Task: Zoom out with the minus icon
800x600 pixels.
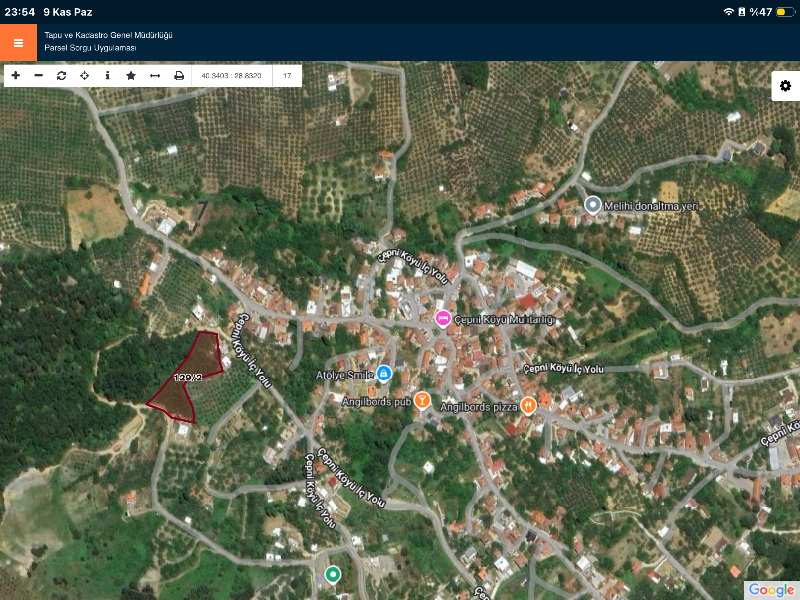Action: pyautogui.click(x=38, y=76)
